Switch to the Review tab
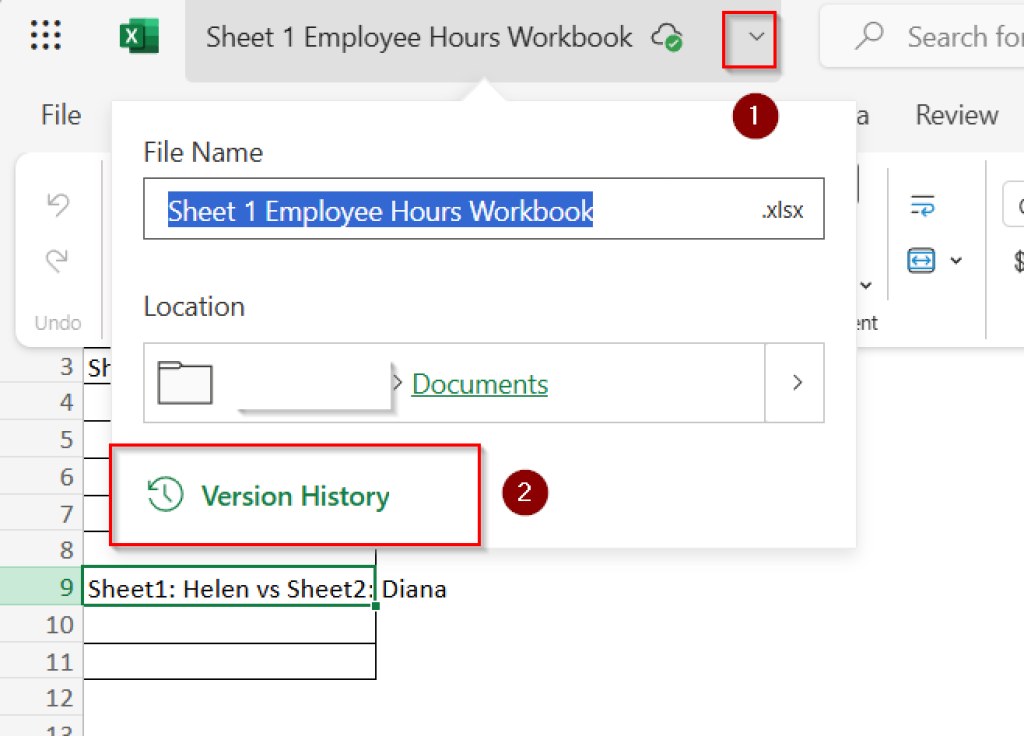1024x736 pixels. point(955,115)
